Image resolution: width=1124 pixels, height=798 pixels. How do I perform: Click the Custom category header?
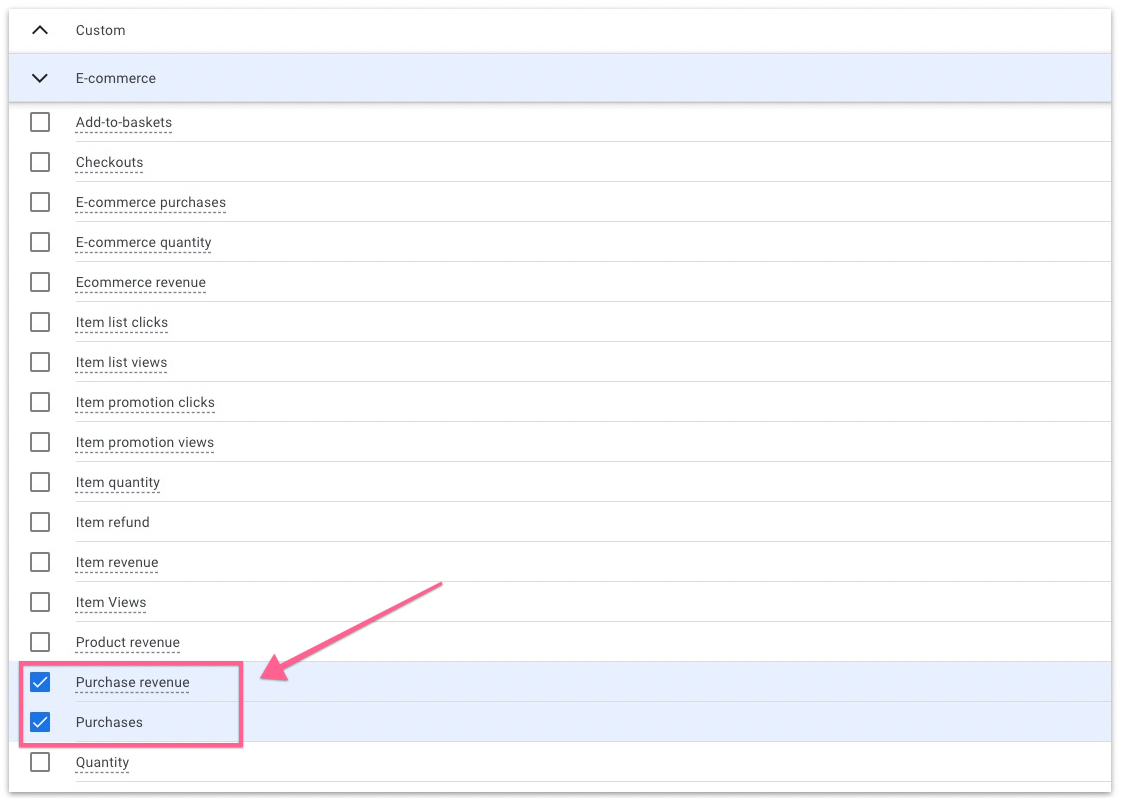pyautogui.click(x=100, y=30)
